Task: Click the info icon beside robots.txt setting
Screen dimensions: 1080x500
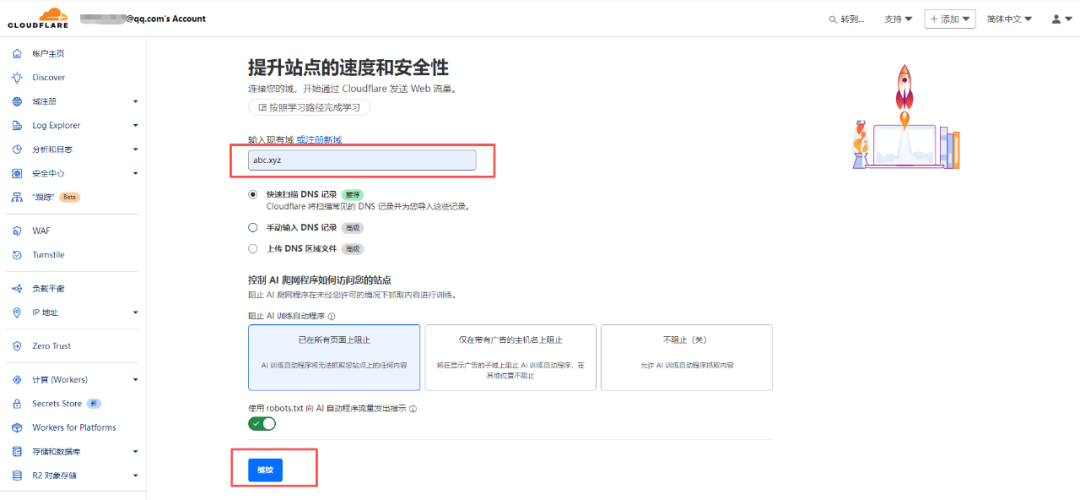Action: (x=413, y=408)
